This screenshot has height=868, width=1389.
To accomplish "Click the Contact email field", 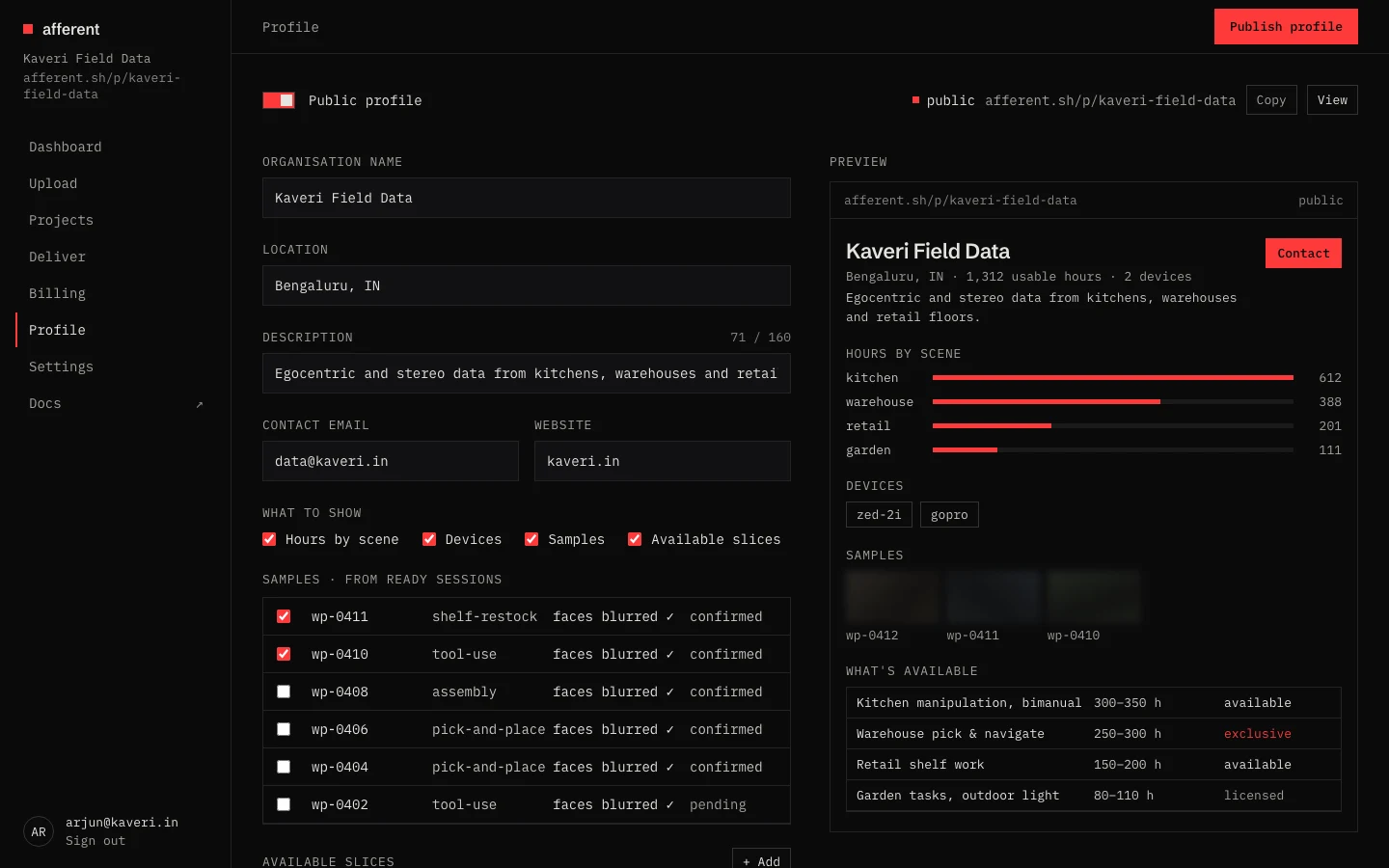I will tap(391, 461).
